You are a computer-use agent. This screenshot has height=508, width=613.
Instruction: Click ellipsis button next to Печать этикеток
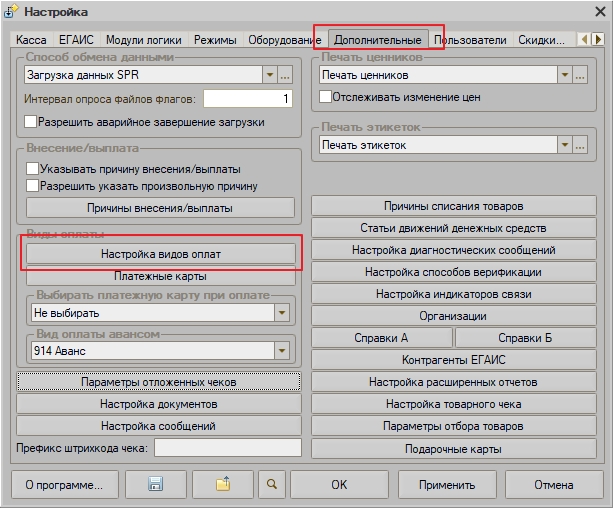[580, 146]
